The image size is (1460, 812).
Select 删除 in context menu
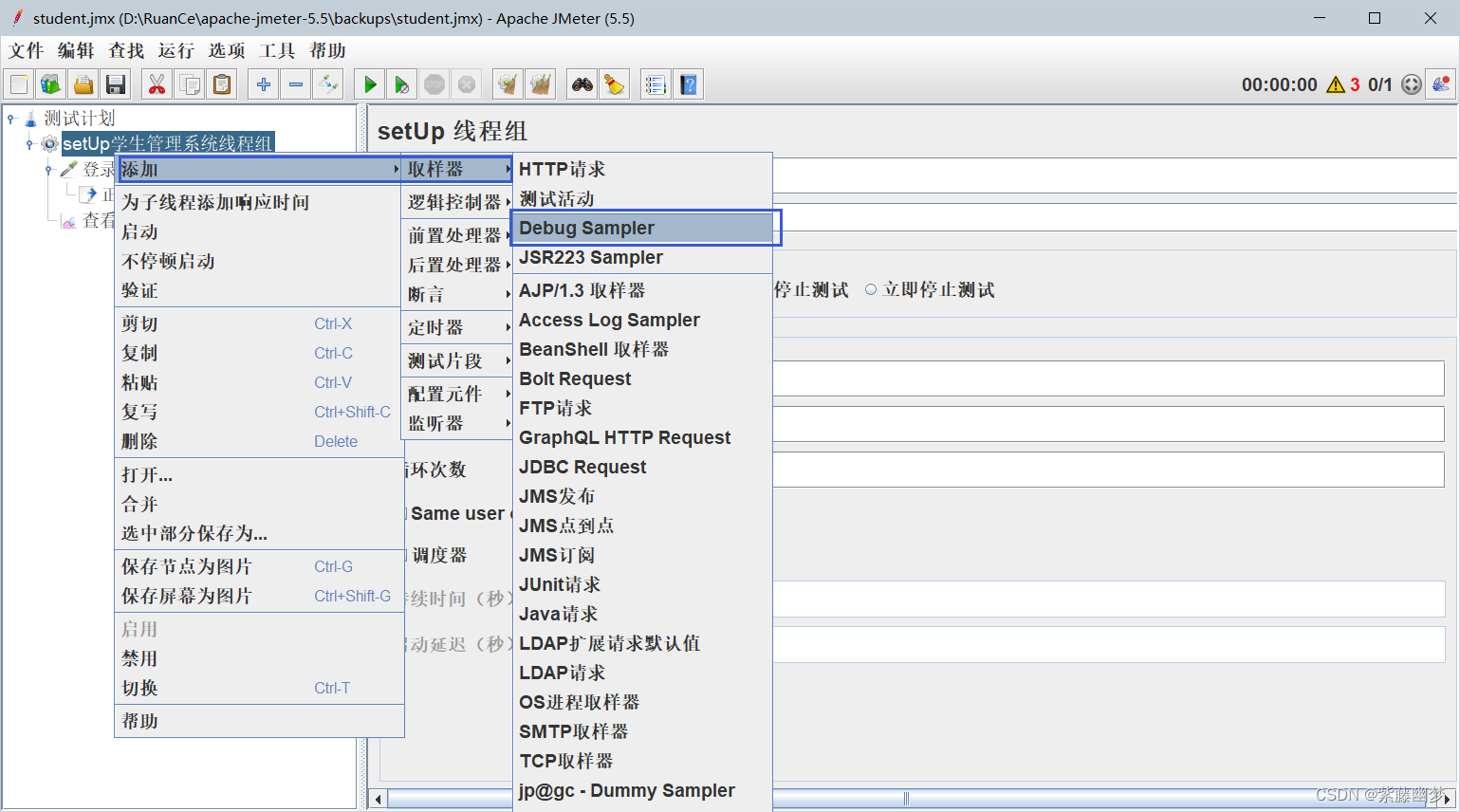pos(259,441)
